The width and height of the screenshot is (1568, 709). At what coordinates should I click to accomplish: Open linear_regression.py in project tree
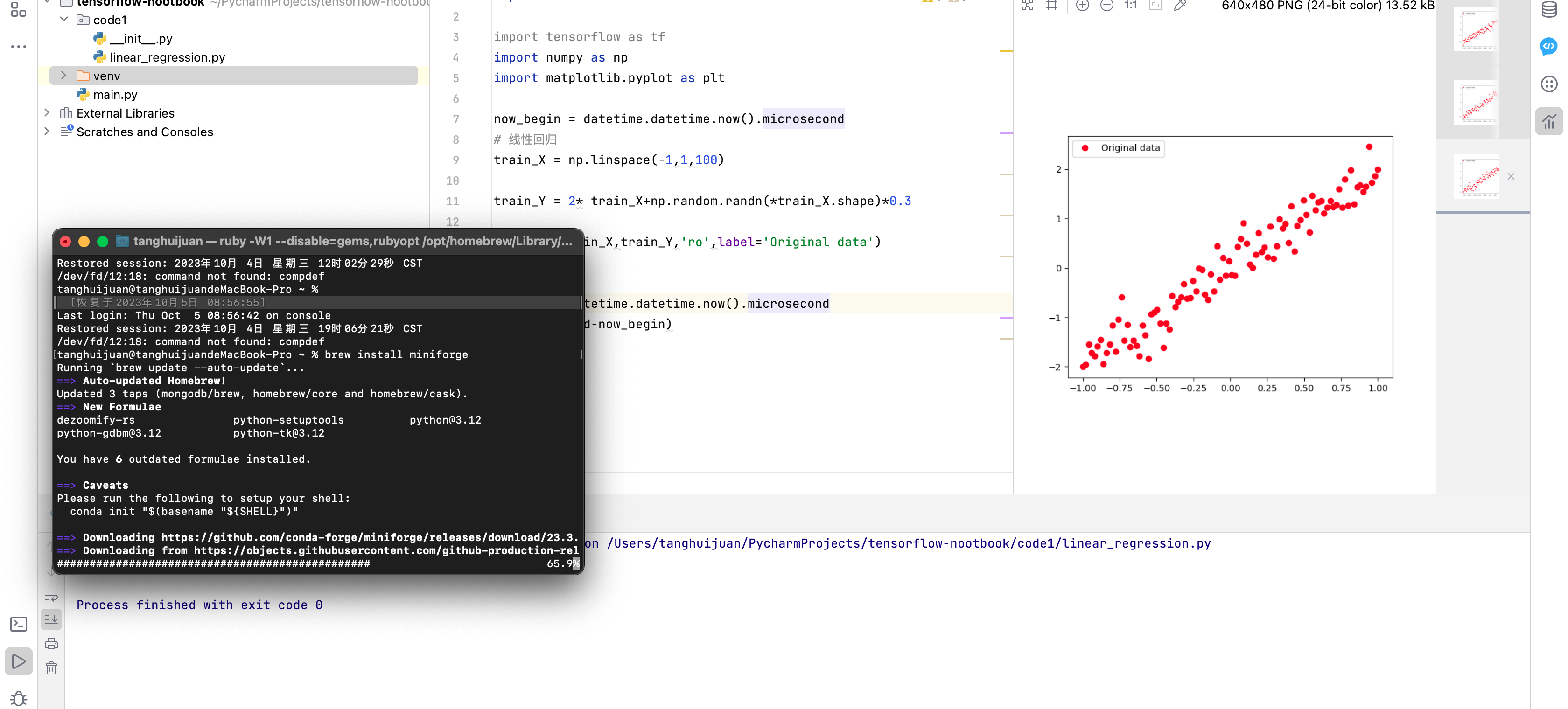click(x=167, y=57)
